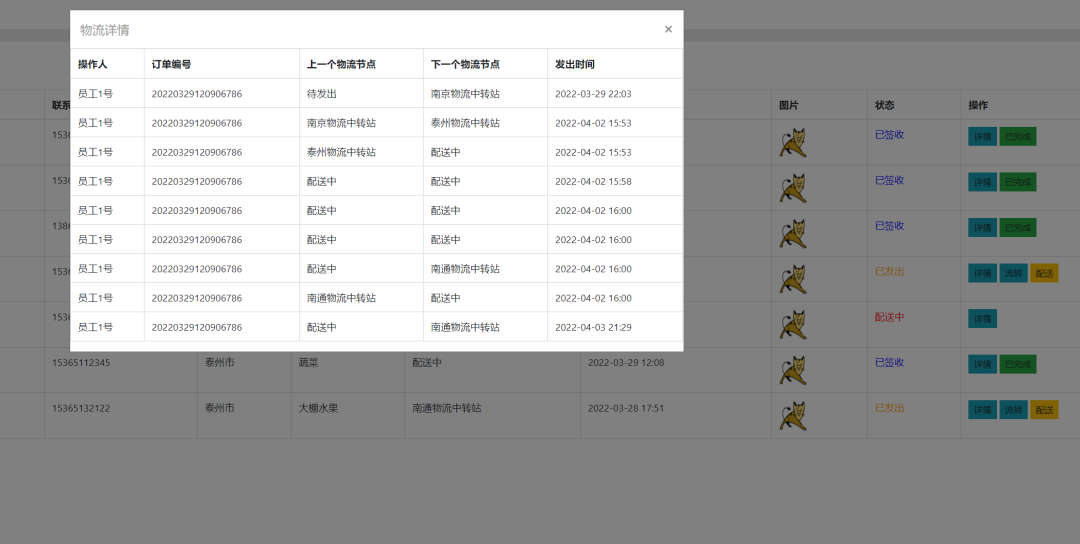The image size is (1080, 544).
Task: Click the 操作 column header in background table
Action: (978, 105)
